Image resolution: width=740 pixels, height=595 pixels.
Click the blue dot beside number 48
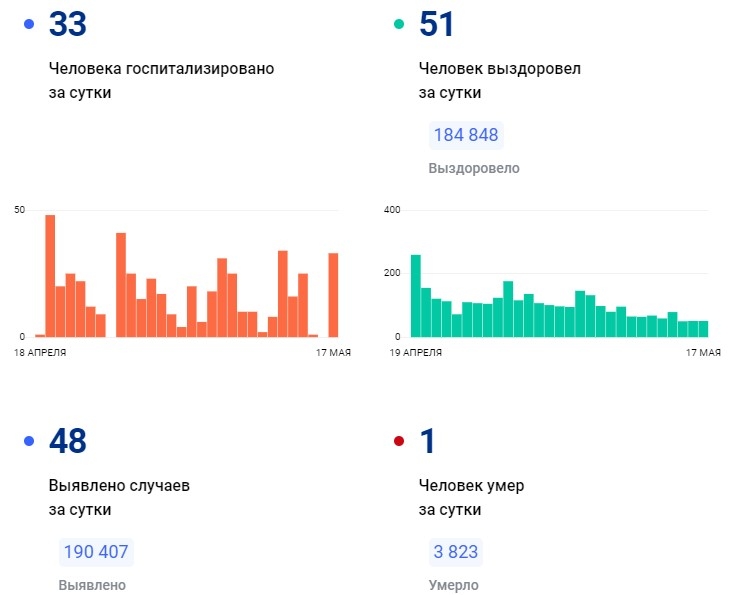(x=29, y=440)
